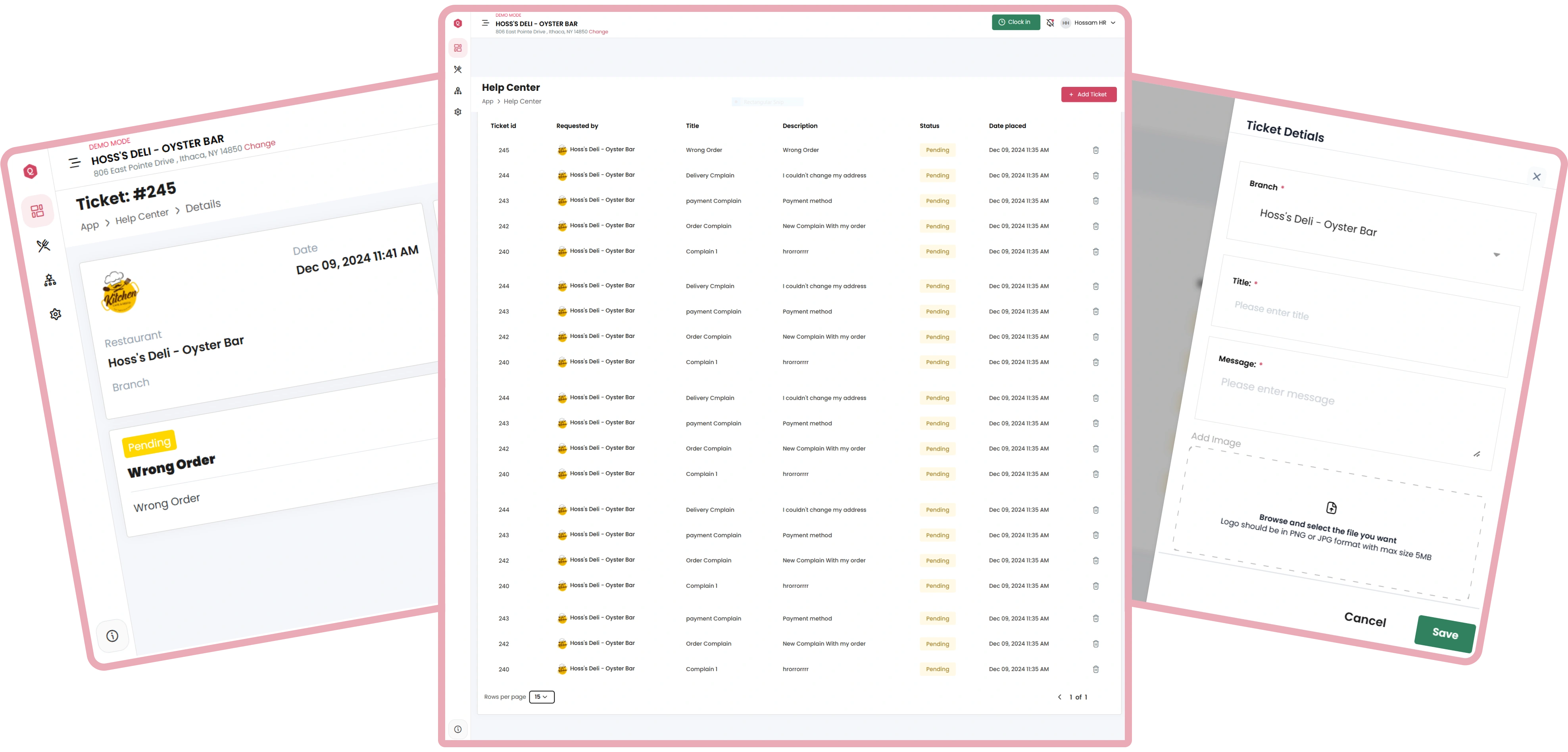Screen dimensions: 1568x752
Task: Open the crossed utensils icon in center sidebar
Action: click(x=458, y=69)
